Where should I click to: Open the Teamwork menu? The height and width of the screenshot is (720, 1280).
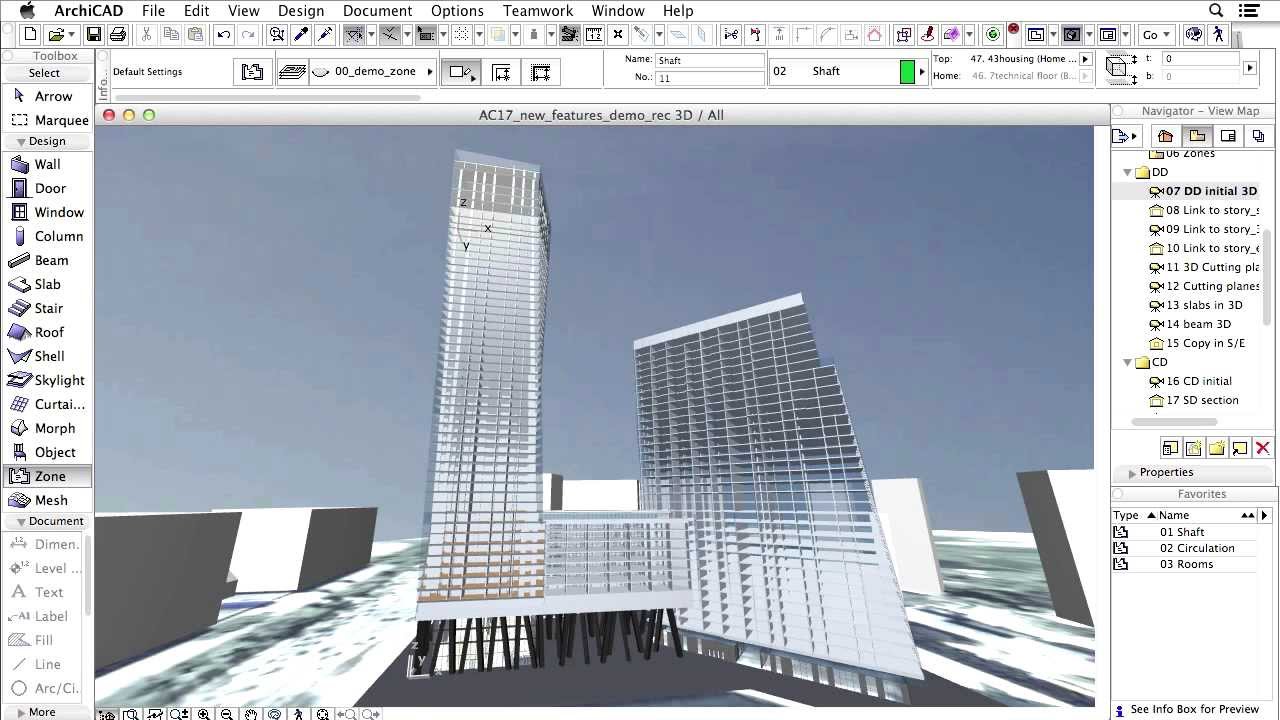[538, 11]
